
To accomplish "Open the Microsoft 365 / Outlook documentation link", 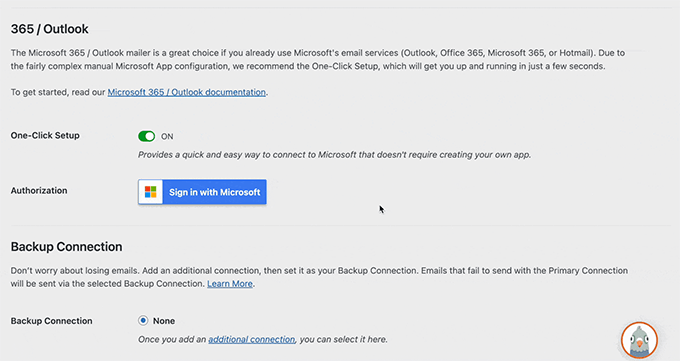I will [186, 92].
